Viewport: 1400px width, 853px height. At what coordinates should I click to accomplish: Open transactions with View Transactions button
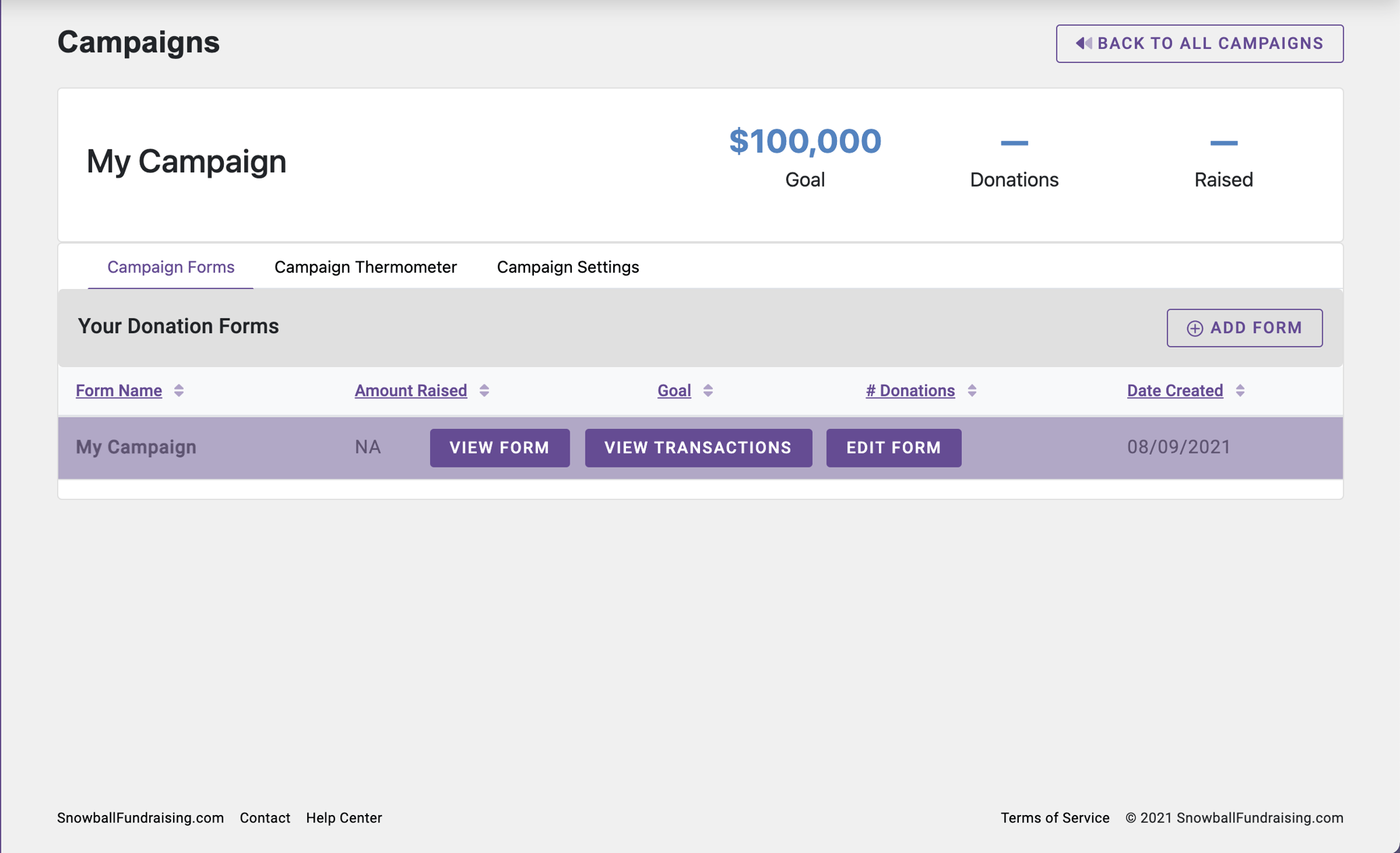click(698, 447)
